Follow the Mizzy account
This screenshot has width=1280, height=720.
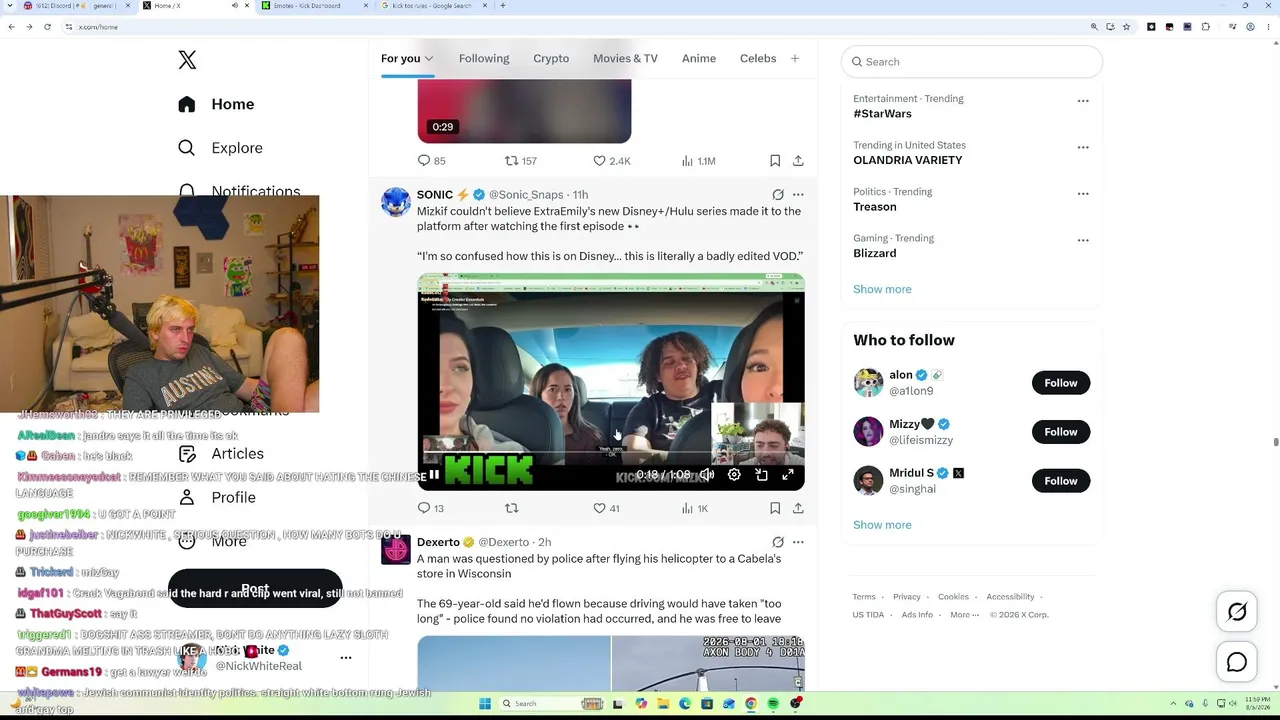[x=1061, y=432]
